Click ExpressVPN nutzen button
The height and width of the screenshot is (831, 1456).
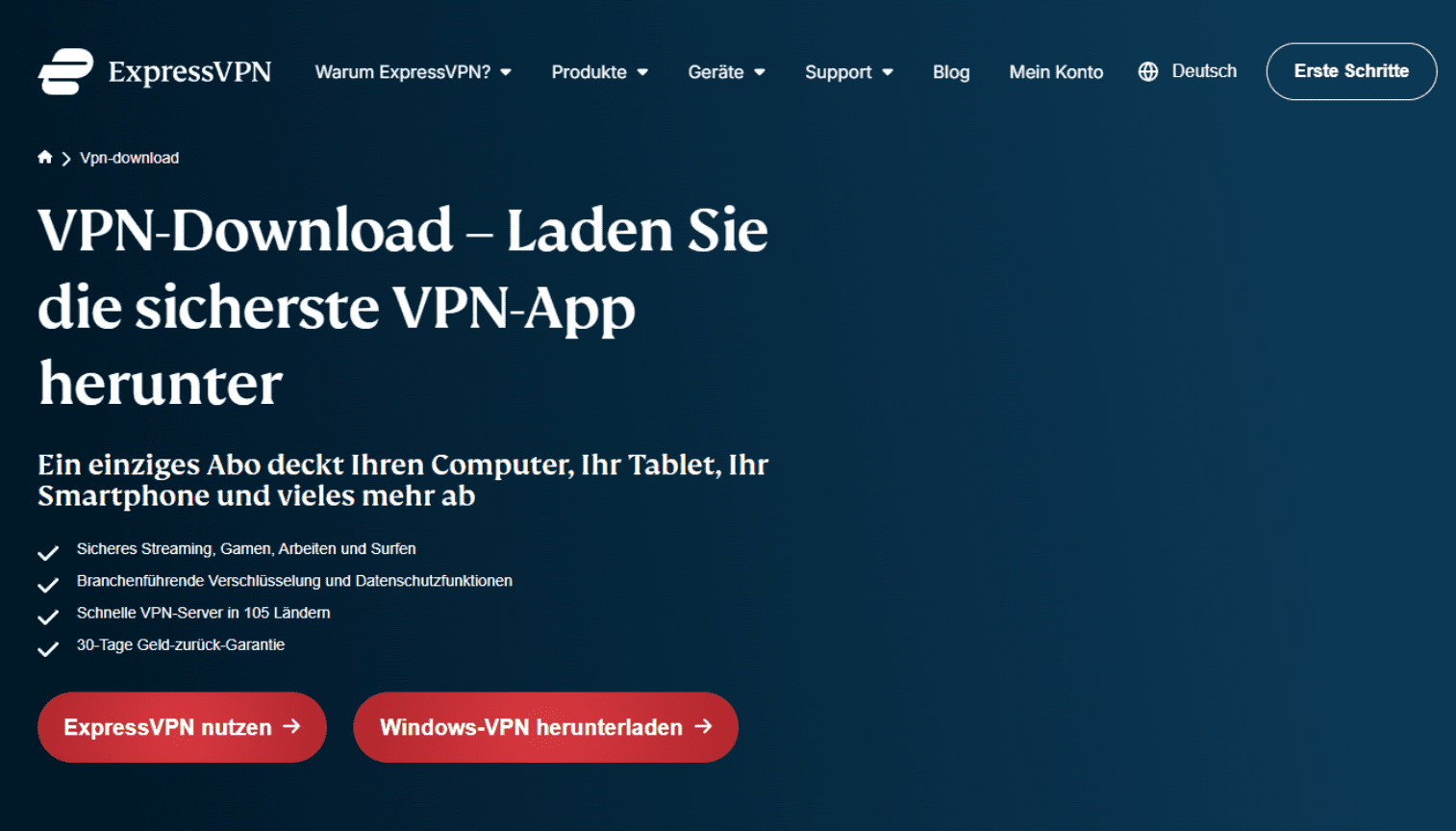pyautogui.click(x=182, y=727)
